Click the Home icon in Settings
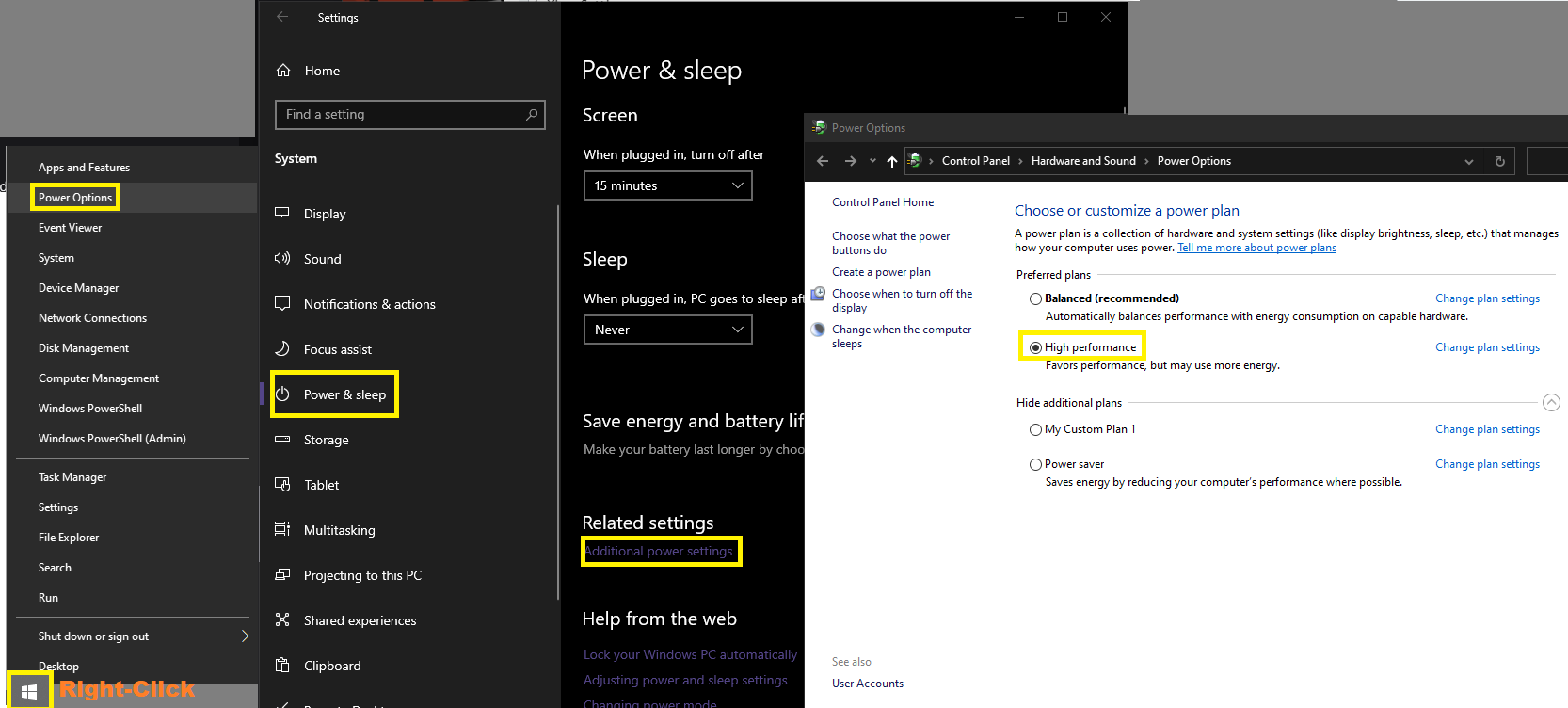Image resolution: width=1568 pixels, height=708 pixels. tap(283, 71)
